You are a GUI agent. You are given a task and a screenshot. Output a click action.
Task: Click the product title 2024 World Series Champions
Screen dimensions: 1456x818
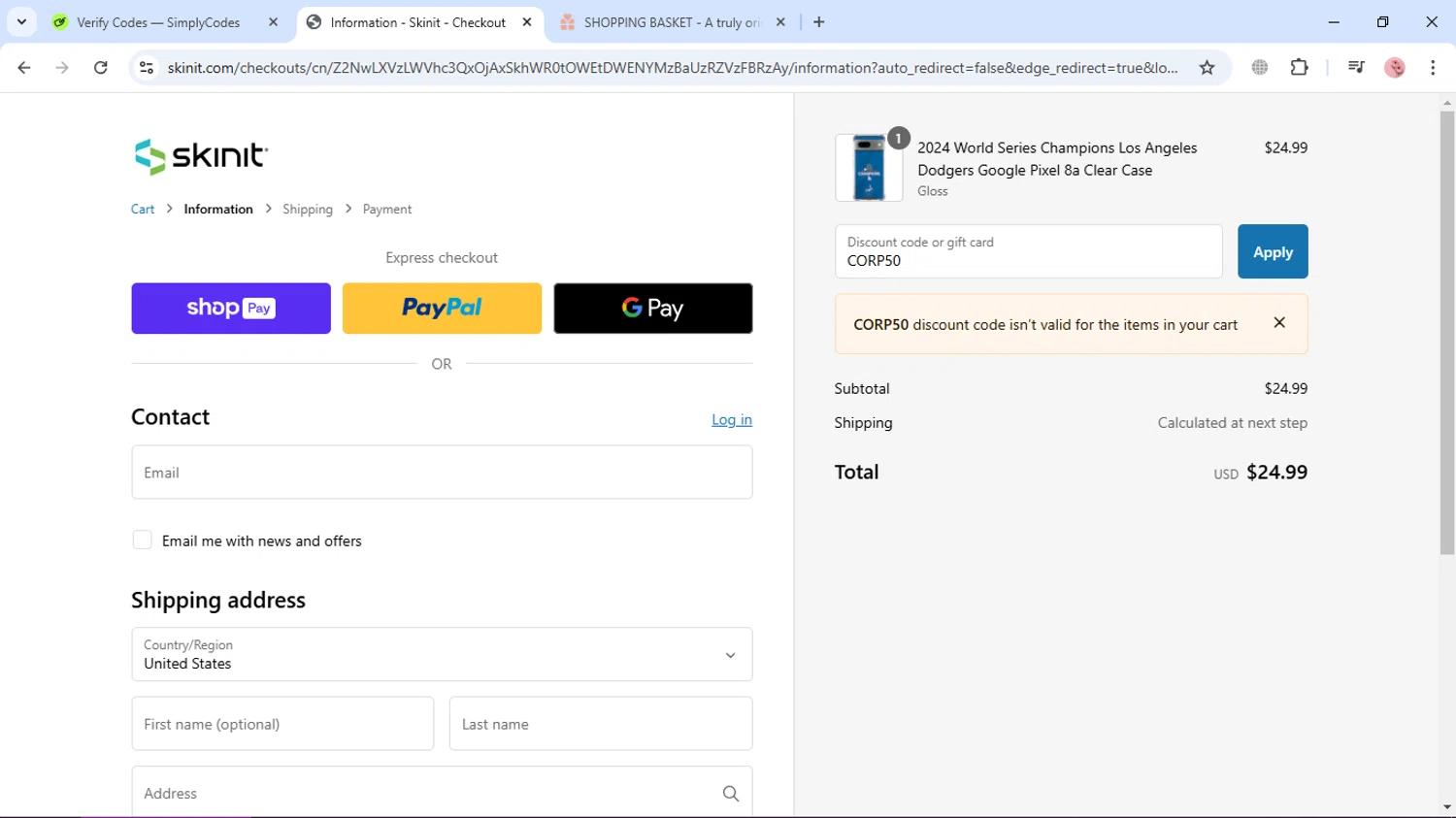pos(1057,159)
